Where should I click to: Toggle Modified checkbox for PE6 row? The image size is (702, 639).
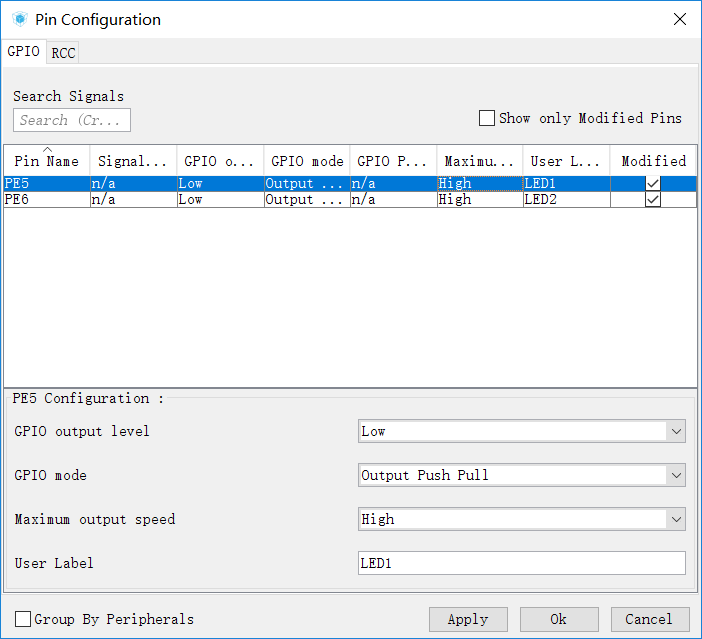[653, 199]
